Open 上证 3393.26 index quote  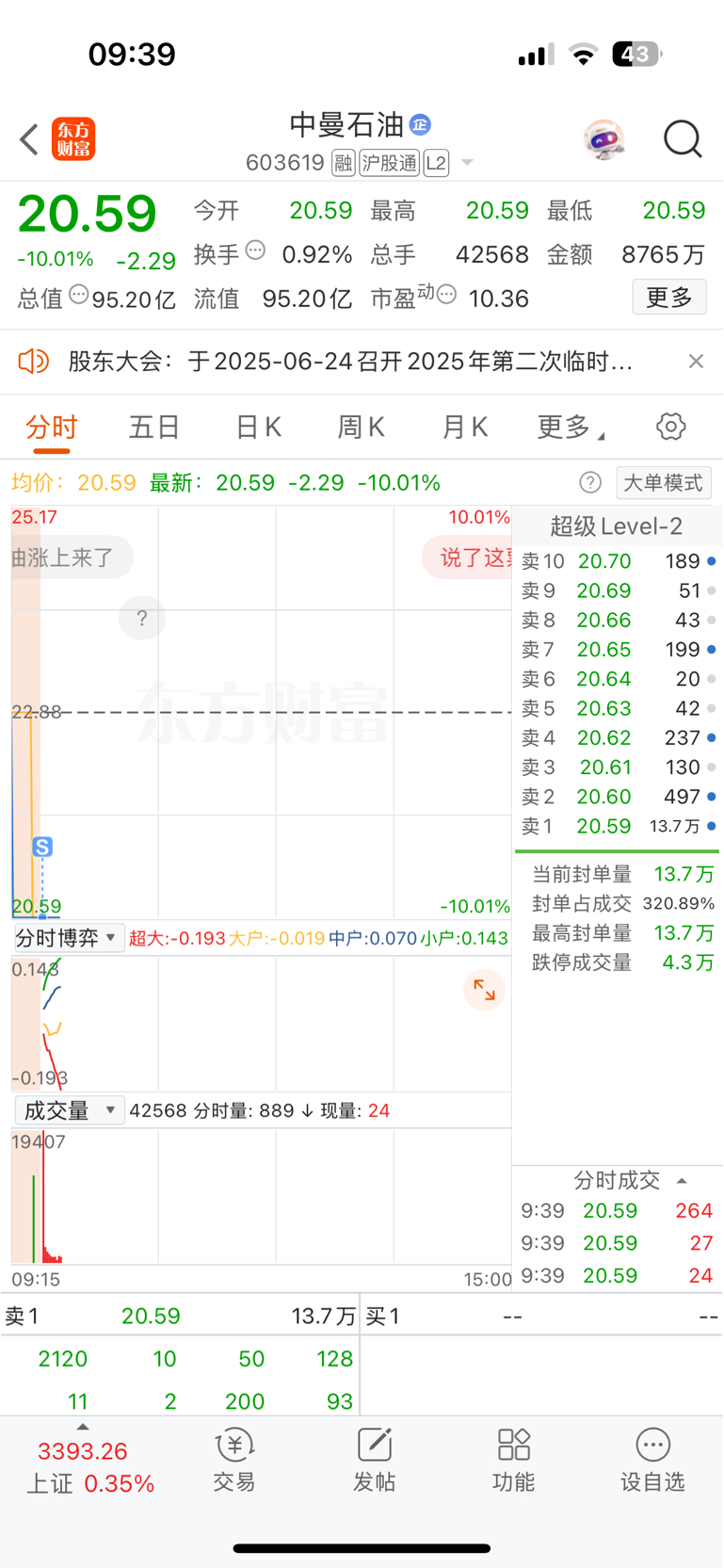click(x=90, y=1467)
